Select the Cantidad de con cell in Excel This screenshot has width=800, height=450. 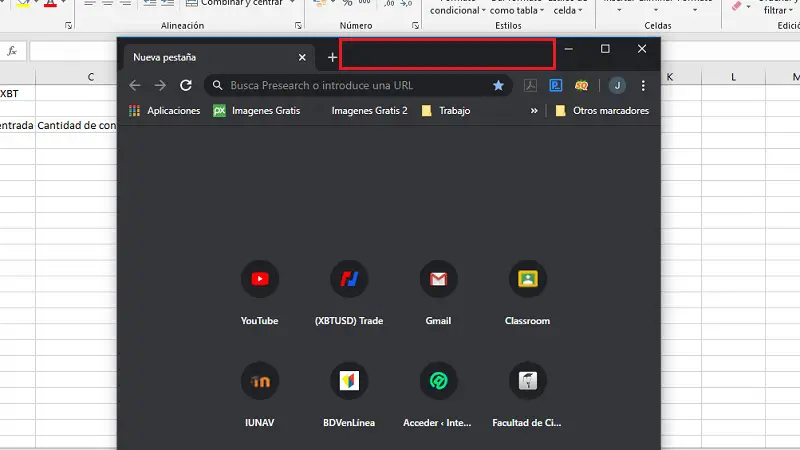tap(77, 125)
